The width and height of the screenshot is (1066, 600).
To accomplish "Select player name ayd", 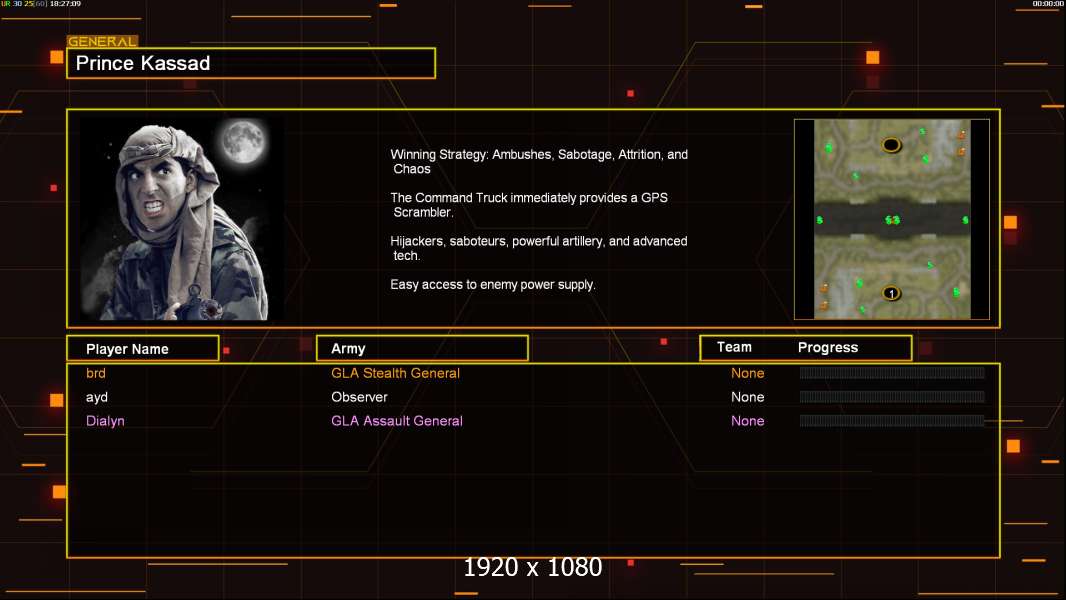I will [97, 397].
